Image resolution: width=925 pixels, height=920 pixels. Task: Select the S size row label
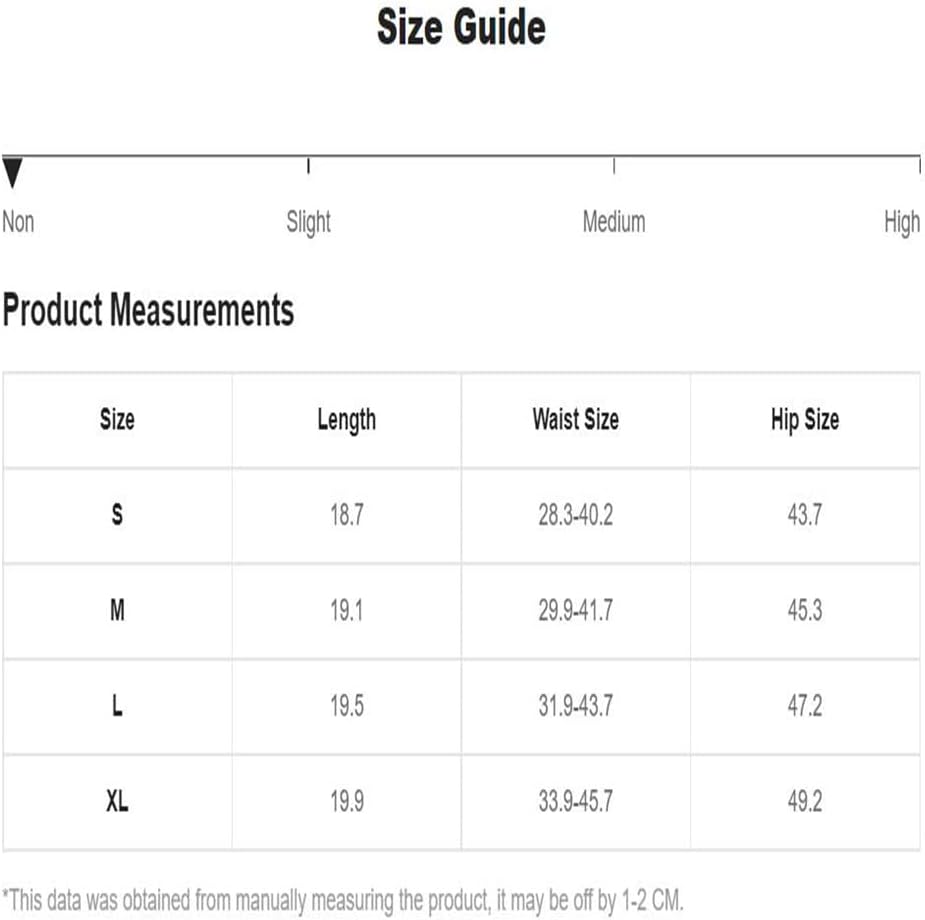tap(117, 515)
